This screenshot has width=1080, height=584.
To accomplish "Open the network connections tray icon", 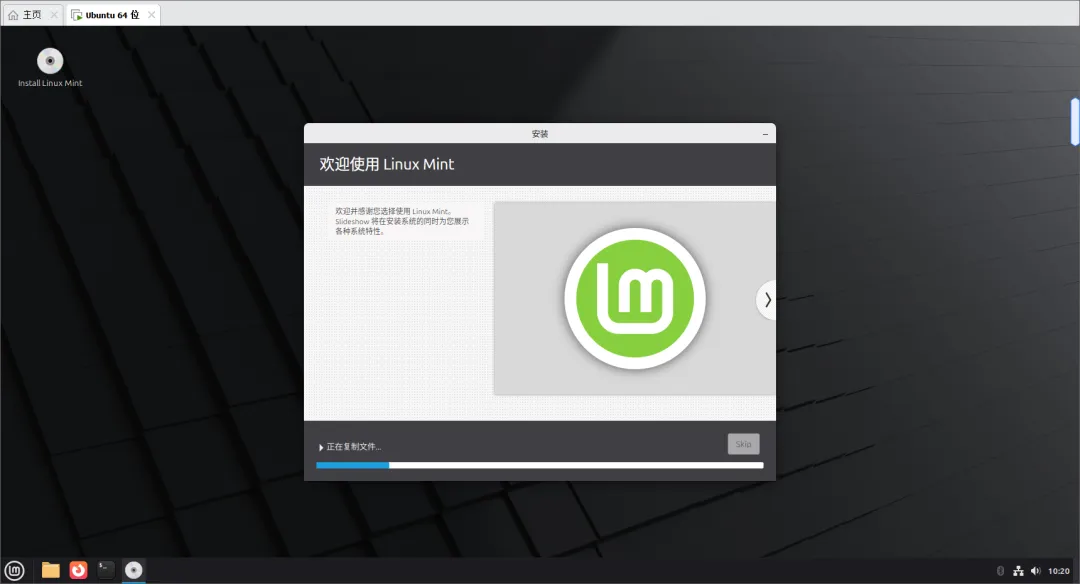I will [1018, 571].
